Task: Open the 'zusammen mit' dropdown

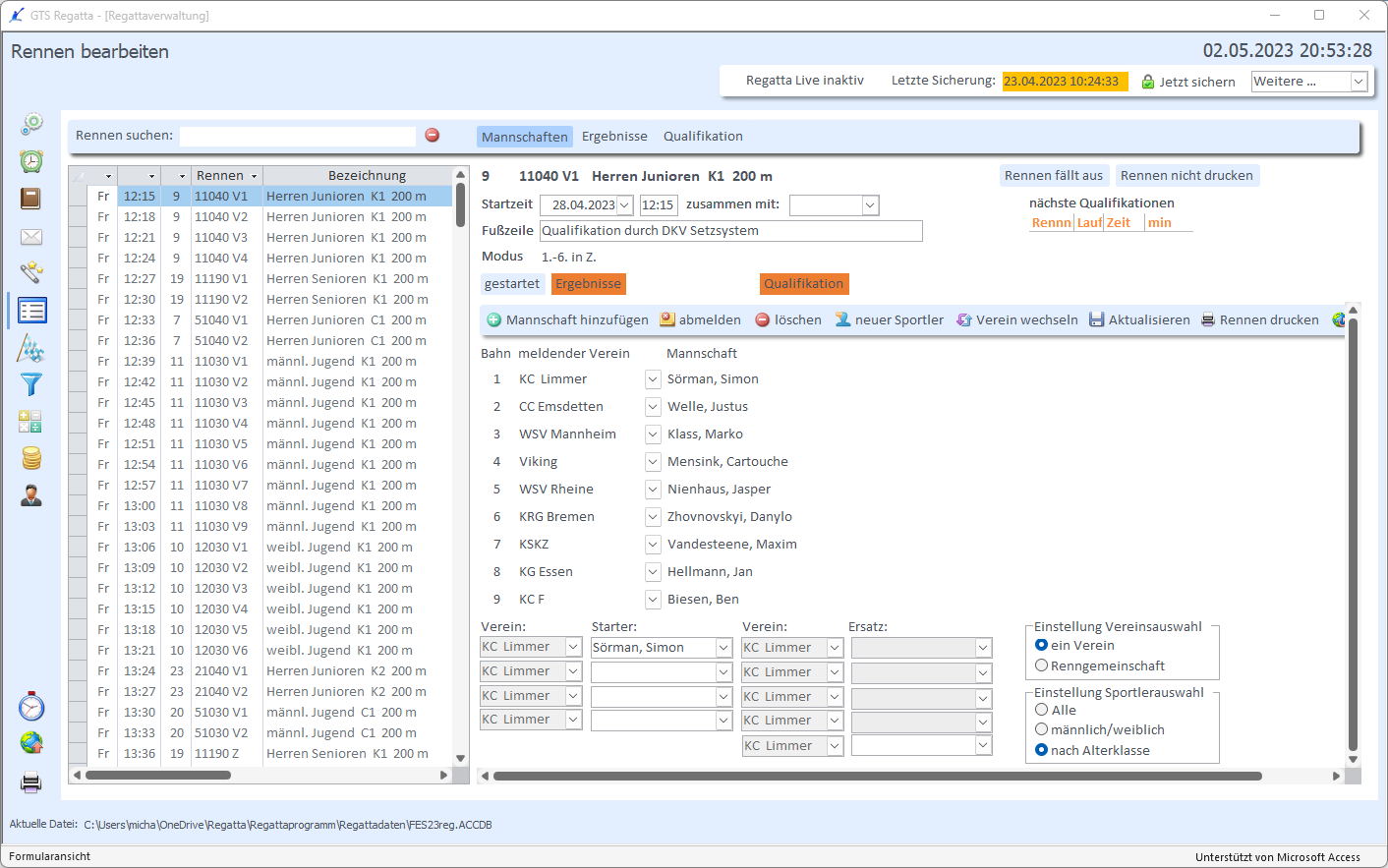Action: (870, 205)
